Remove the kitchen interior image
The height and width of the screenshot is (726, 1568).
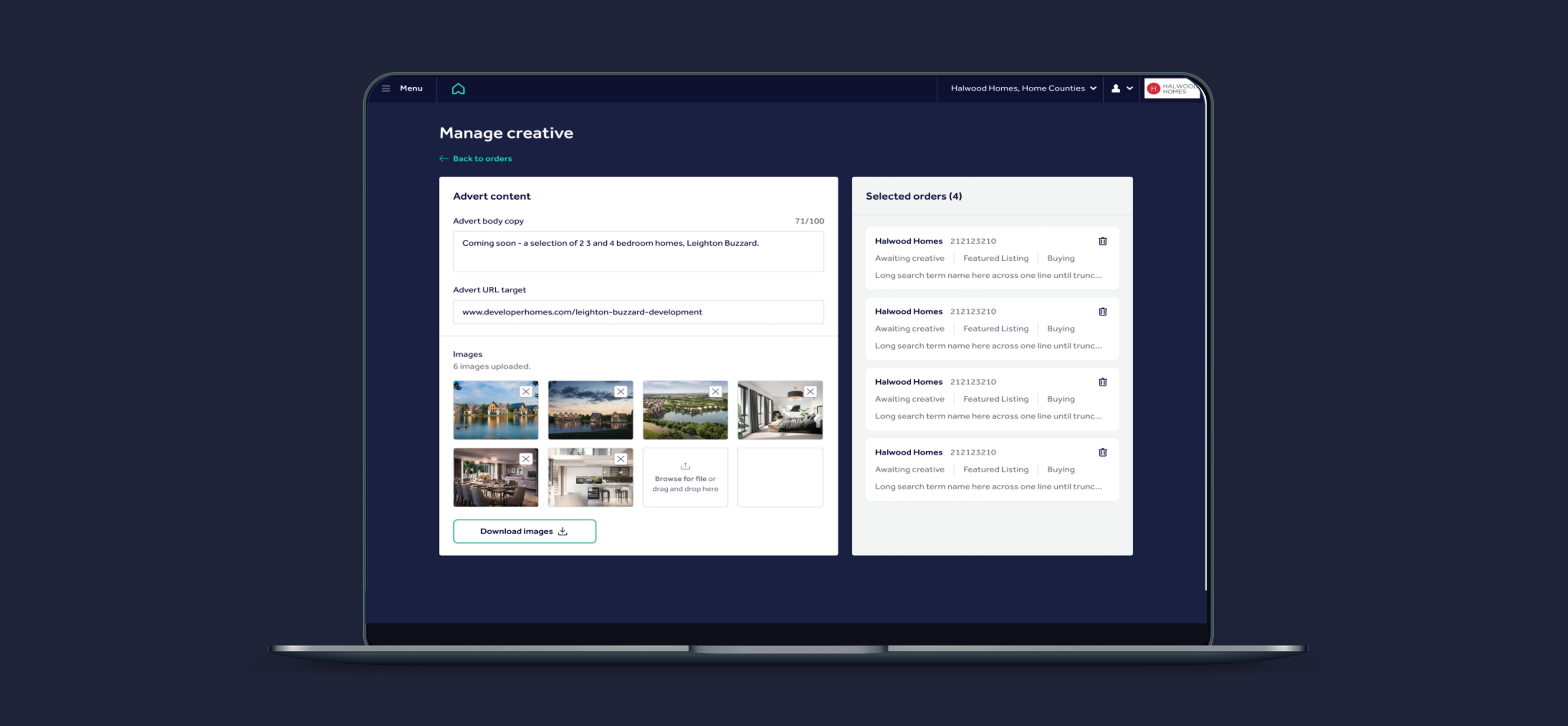pyautogui.click(x=620, y=458)
